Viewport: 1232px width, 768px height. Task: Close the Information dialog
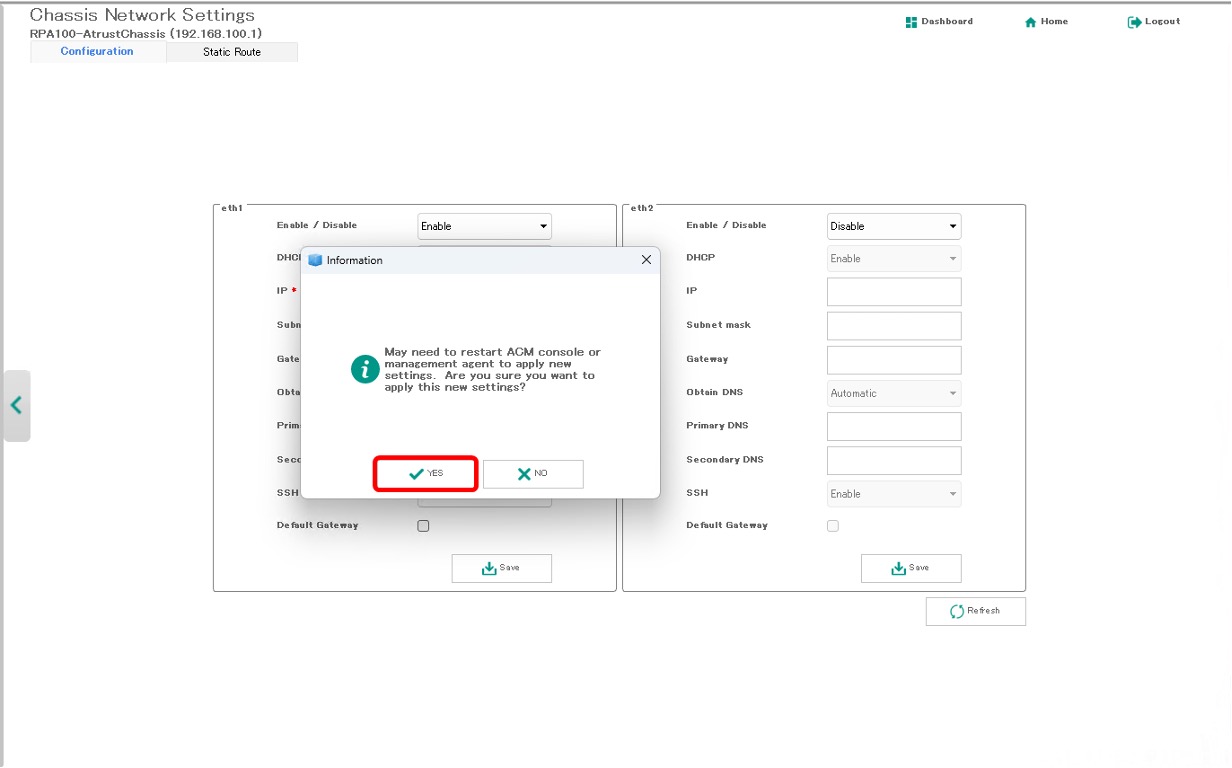click(646, 260)
